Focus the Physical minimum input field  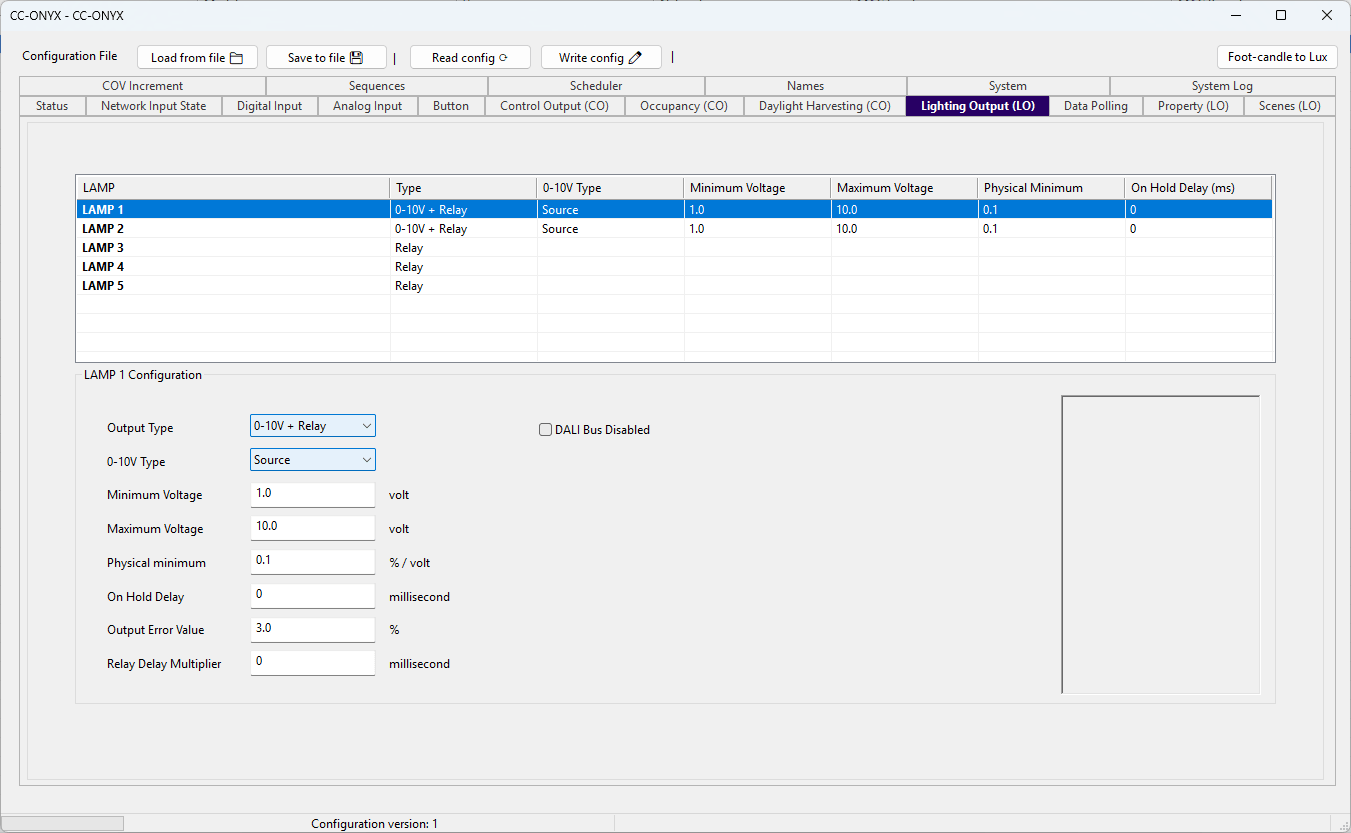tap(313, 562)
